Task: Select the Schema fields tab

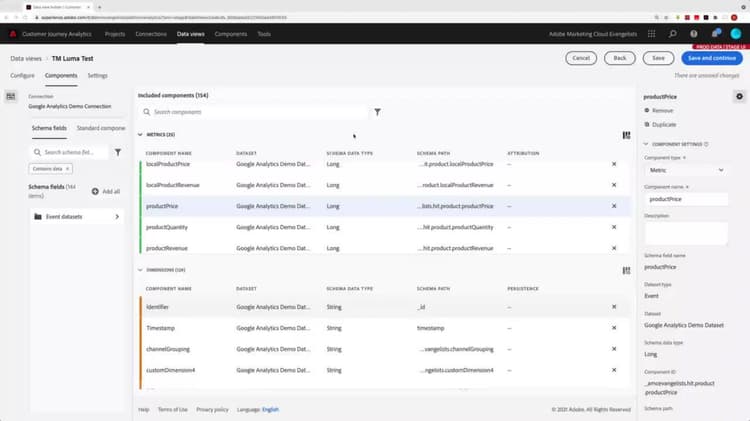Action: pyautogui.click(x=49, y=128)
